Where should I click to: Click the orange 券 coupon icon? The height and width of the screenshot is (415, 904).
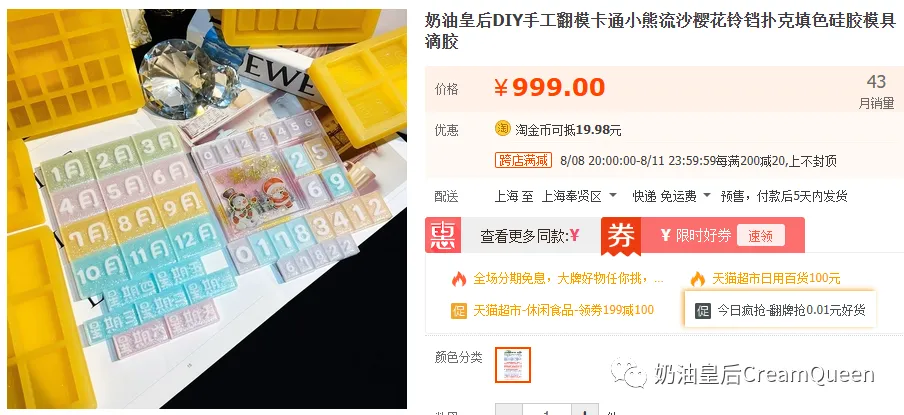pyautogui.click(x=620, y=235)
